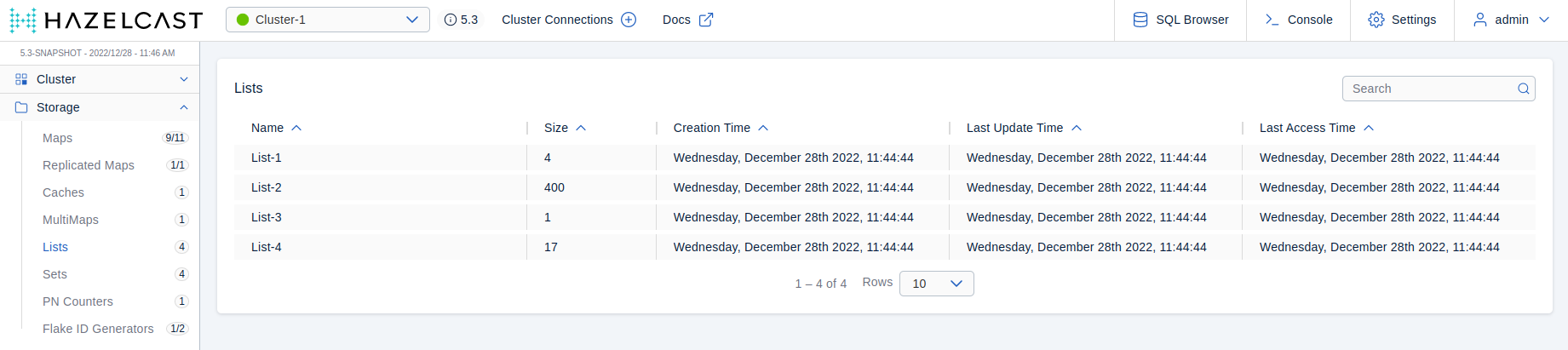Open Docs external link icon
Image resolution: width=1568 pixels, height=350 pixels.
pyautogui.click(x=706, y=20)
